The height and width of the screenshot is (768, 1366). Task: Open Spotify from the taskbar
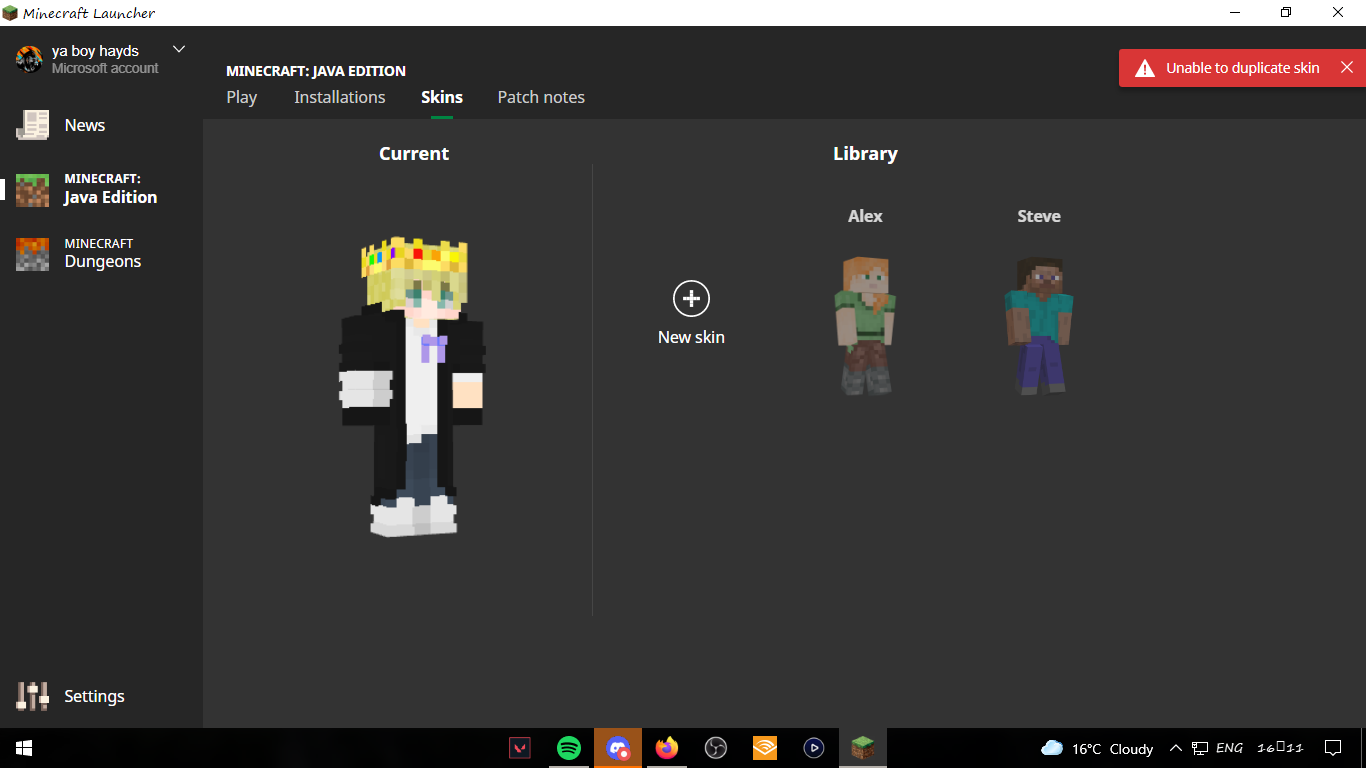point(569,748)
